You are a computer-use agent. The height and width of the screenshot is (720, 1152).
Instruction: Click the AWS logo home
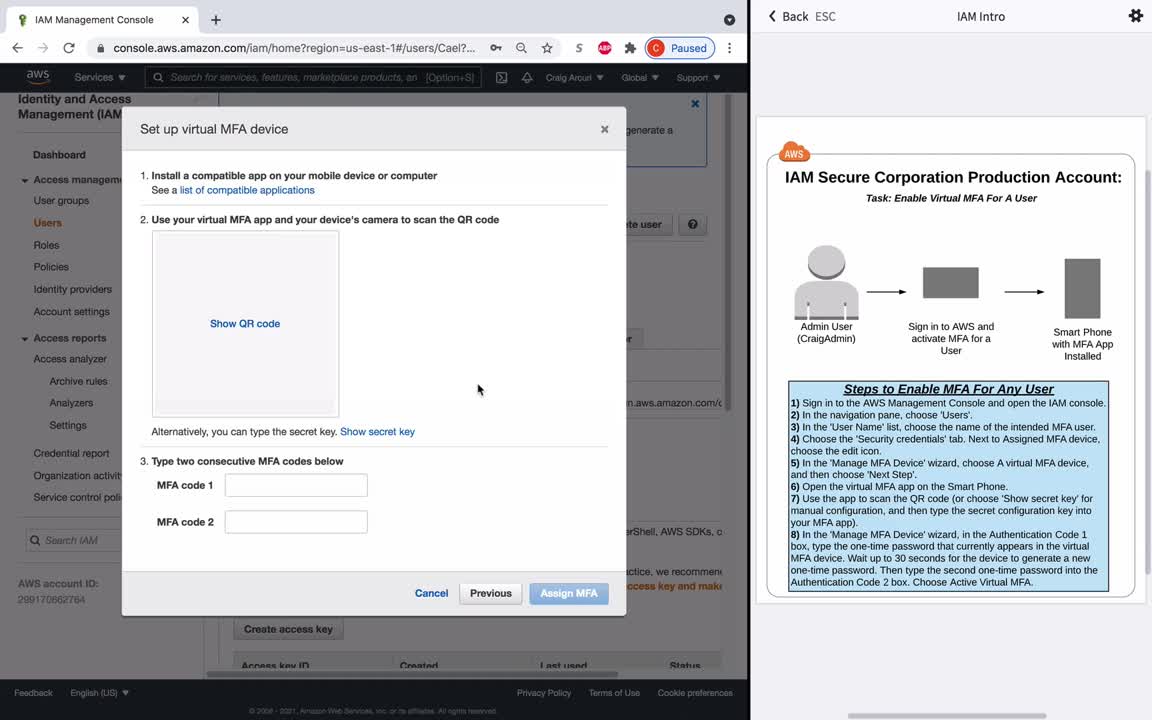click(x=37, y=77)
